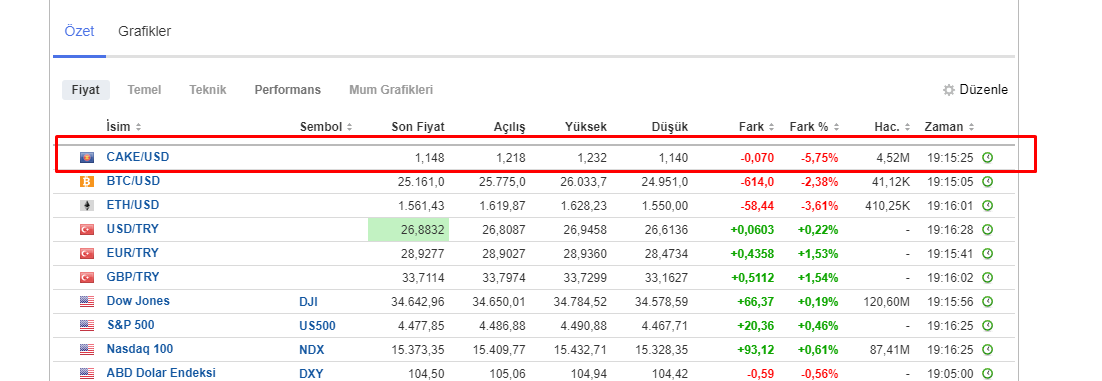Screen dimensions: 1102x381
Task: Select the Temel view tab
Action: (x=144, y=90)
